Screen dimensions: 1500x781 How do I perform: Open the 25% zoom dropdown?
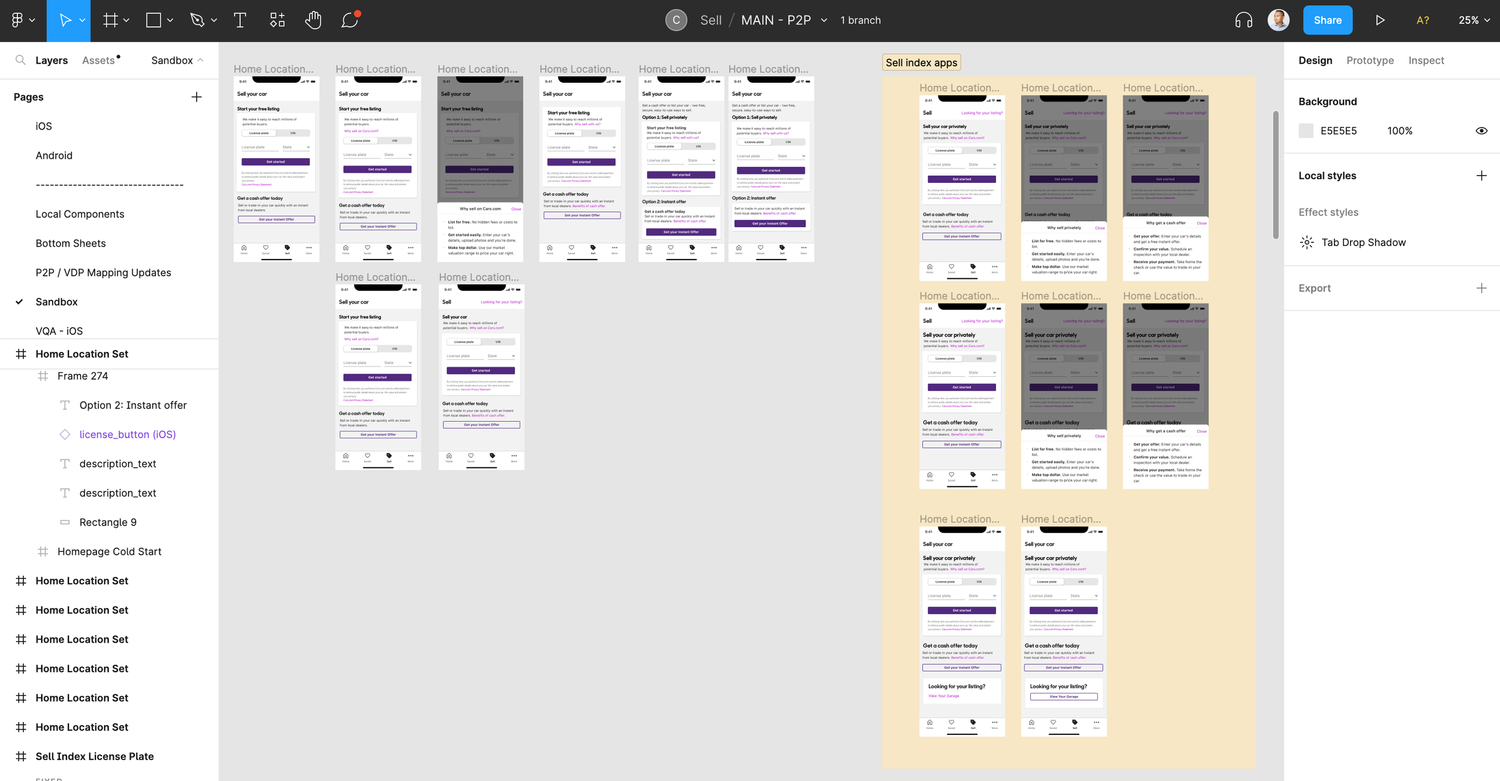pyautogui.click(x=1473, y=20)
